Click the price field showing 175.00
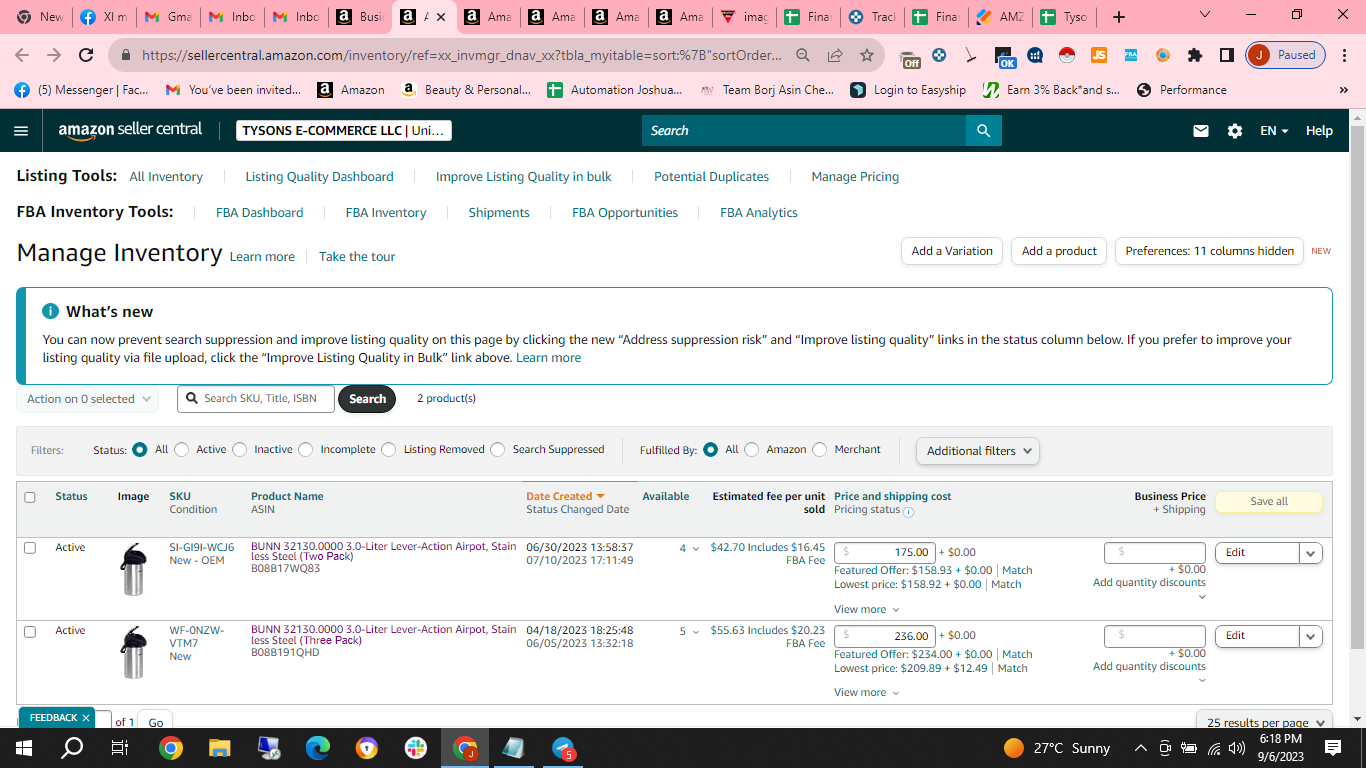This screenshot has height=768, width=1366. click(885, 553)
